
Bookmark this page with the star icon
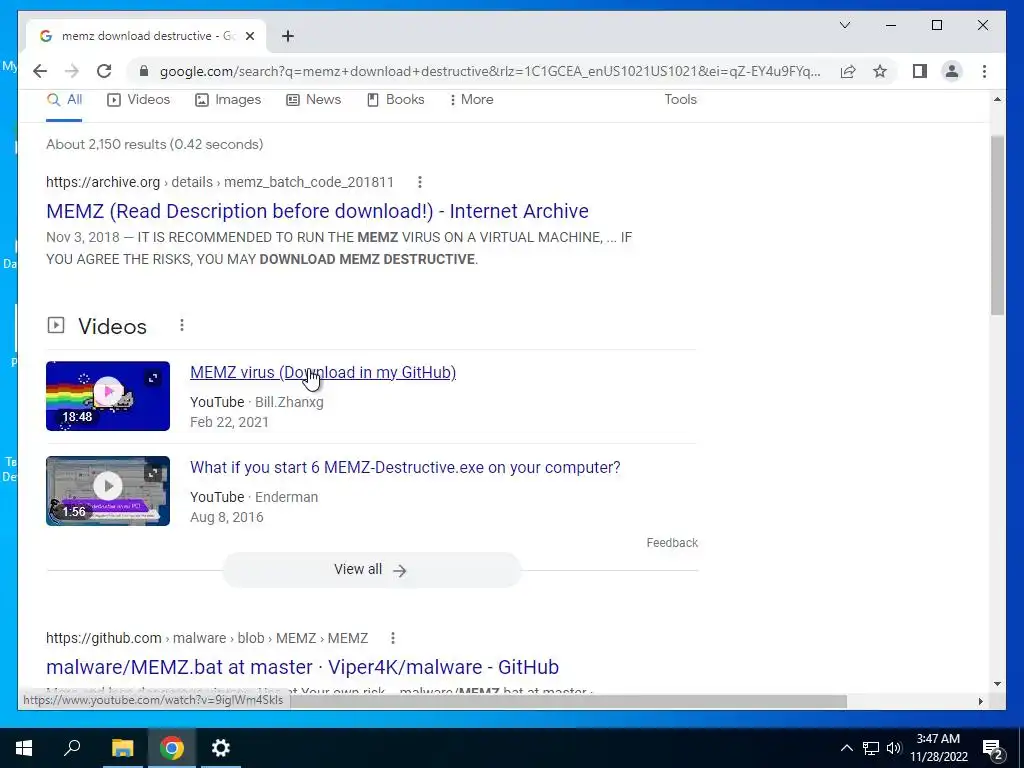880,71
